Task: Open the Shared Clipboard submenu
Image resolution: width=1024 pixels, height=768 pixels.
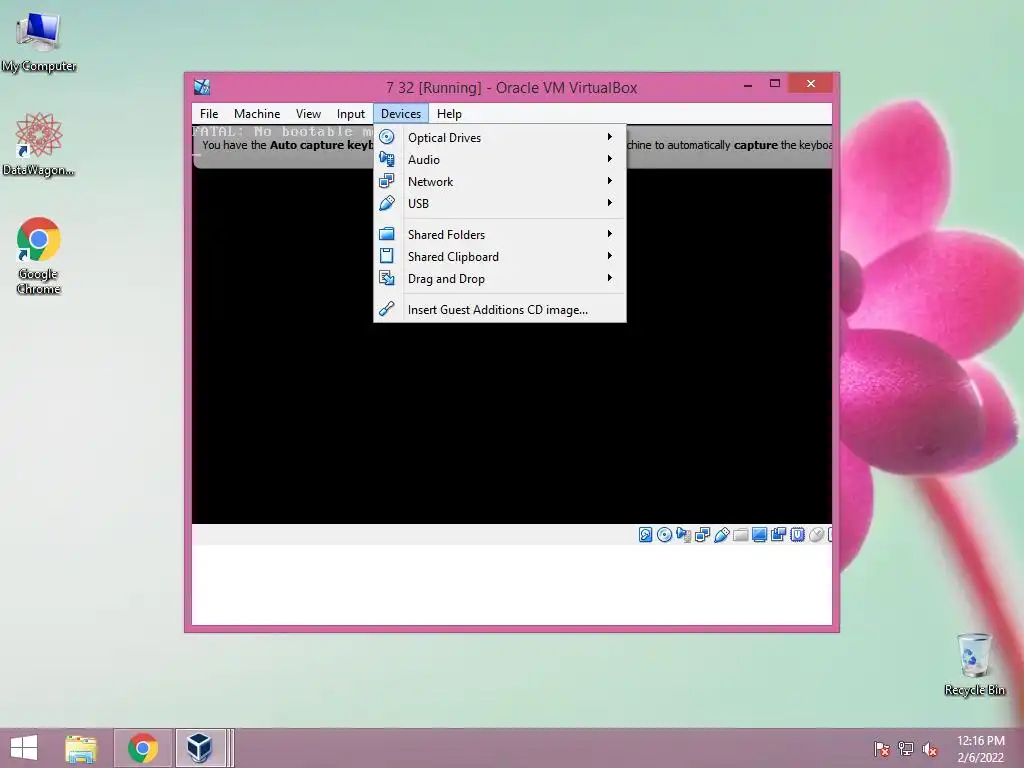Action: coord(500,257)
